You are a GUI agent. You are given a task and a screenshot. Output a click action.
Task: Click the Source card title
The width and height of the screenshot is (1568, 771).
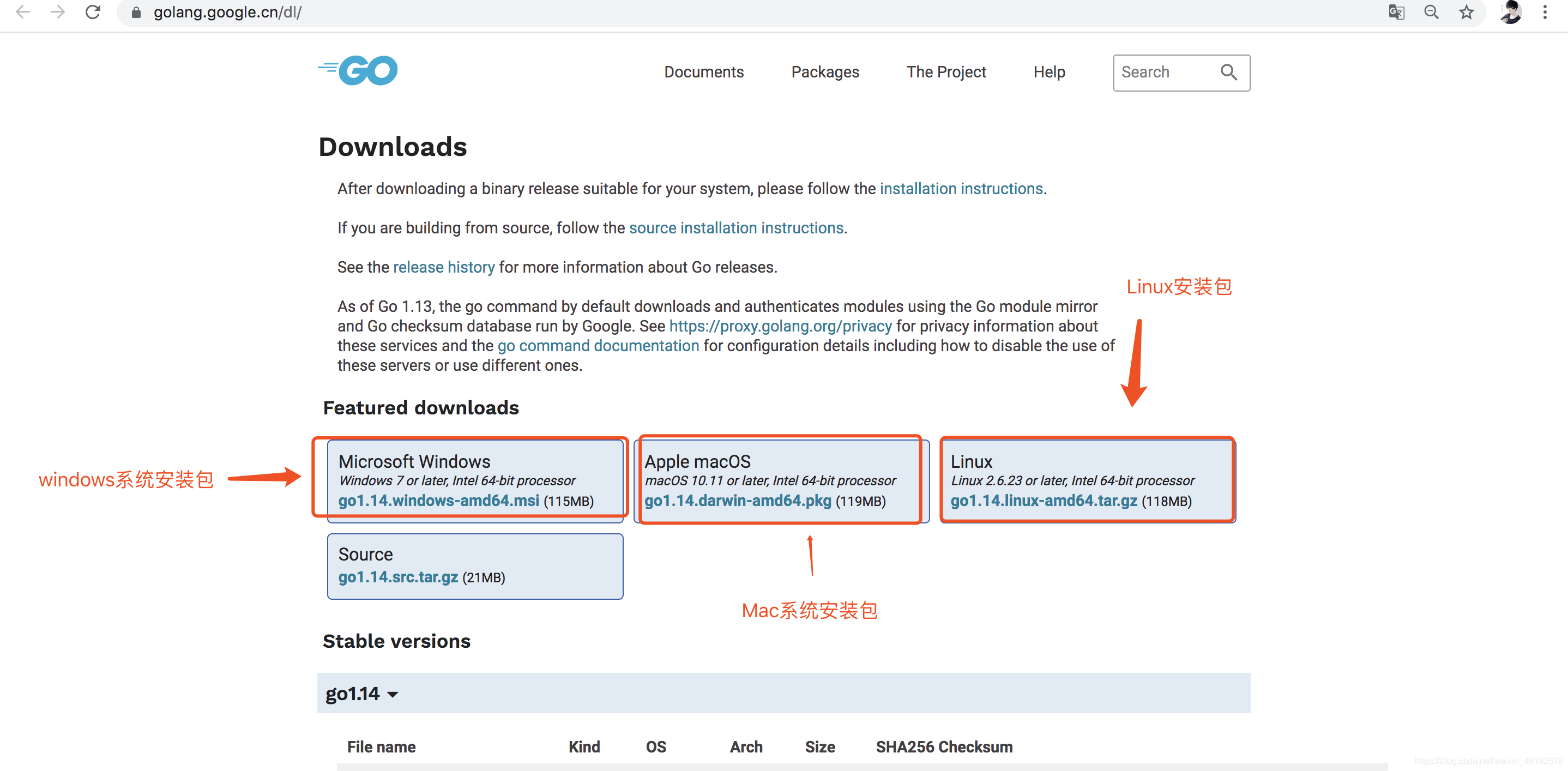pyautogui.click(x=365, y=555)
